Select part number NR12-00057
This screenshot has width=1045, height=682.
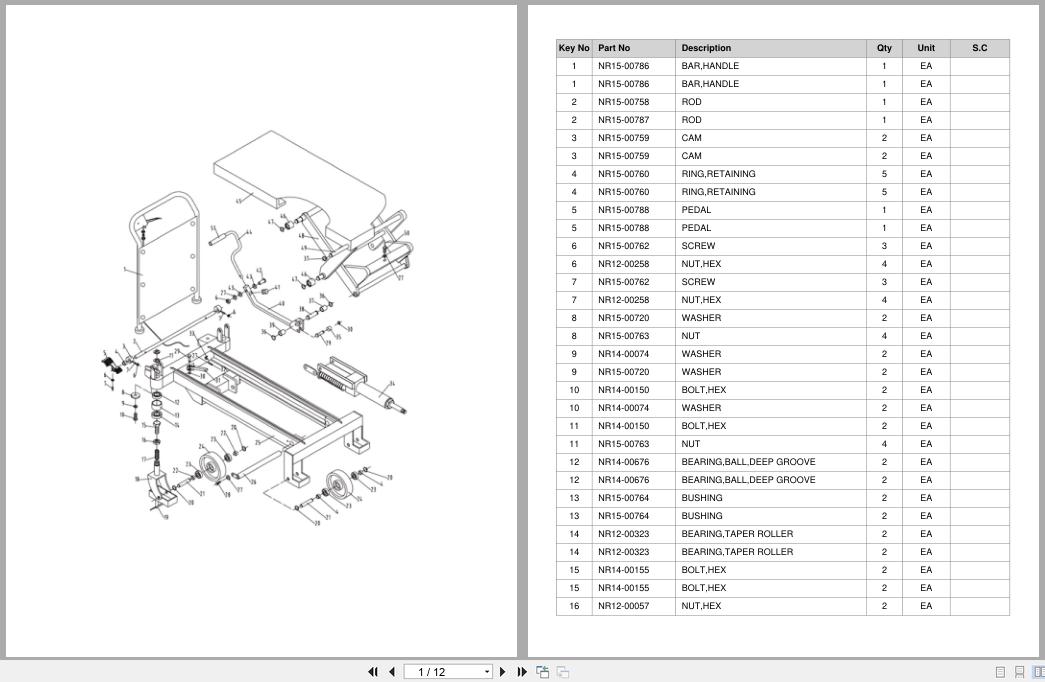623,606
